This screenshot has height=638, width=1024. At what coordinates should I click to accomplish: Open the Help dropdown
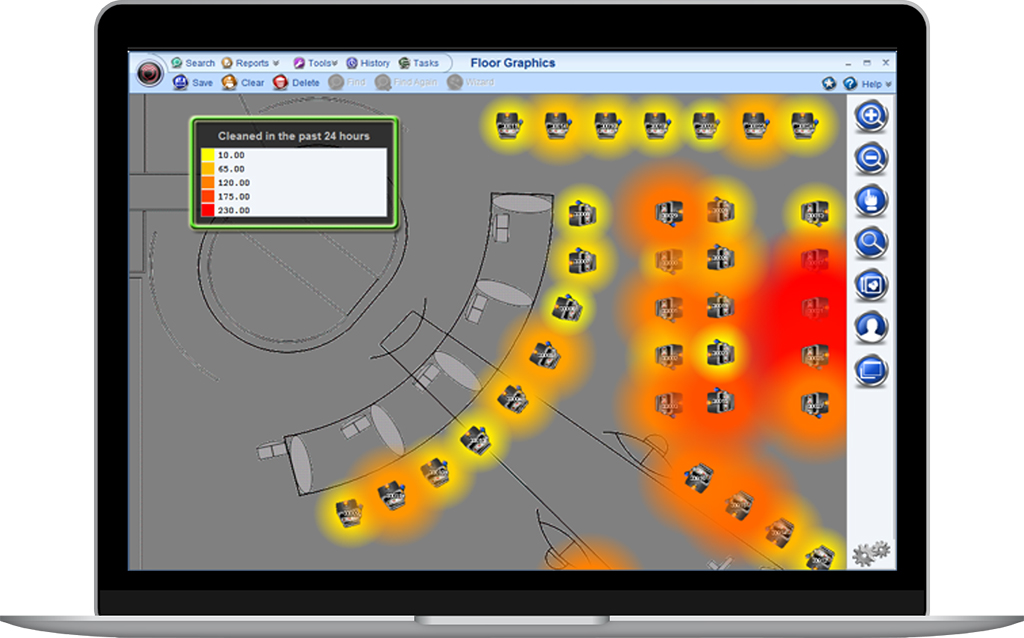click(x=868, y=84)
